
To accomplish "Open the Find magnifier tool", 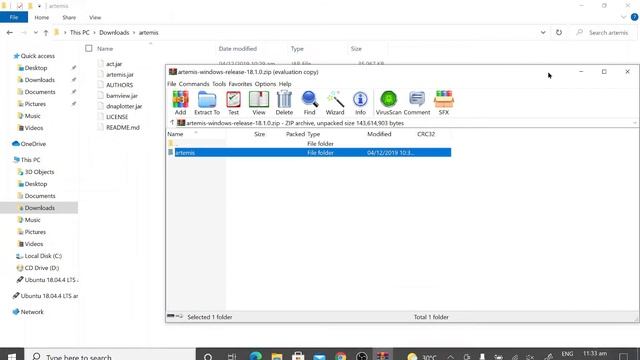I will coord(309,103).
